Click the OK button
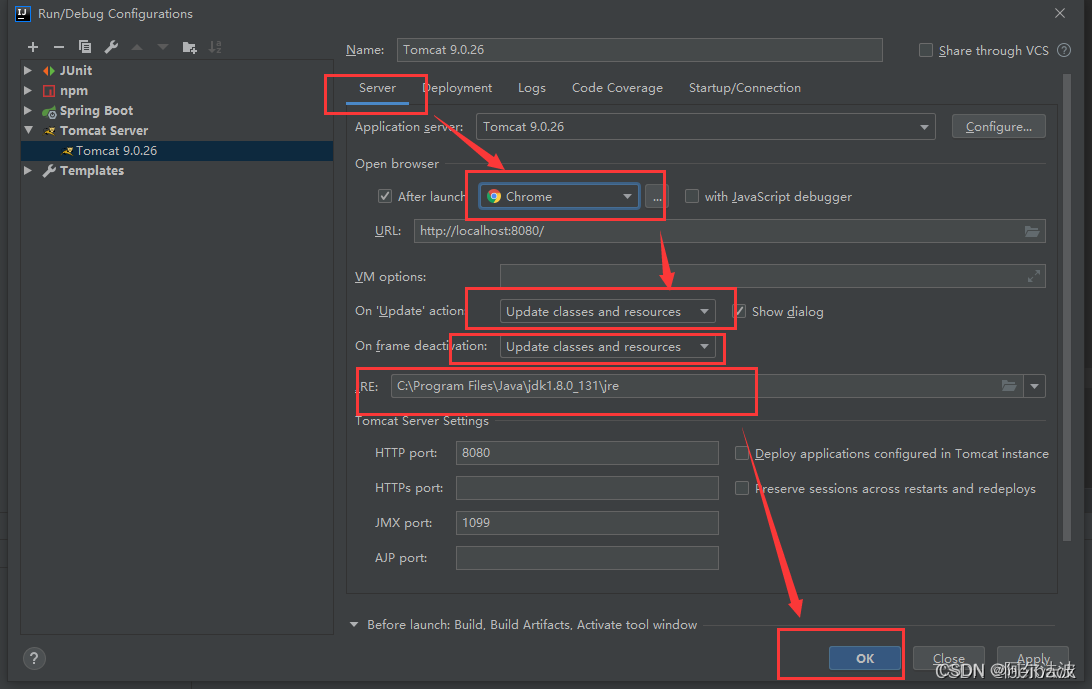This screenshot has height=689, width=1092. 864,658
